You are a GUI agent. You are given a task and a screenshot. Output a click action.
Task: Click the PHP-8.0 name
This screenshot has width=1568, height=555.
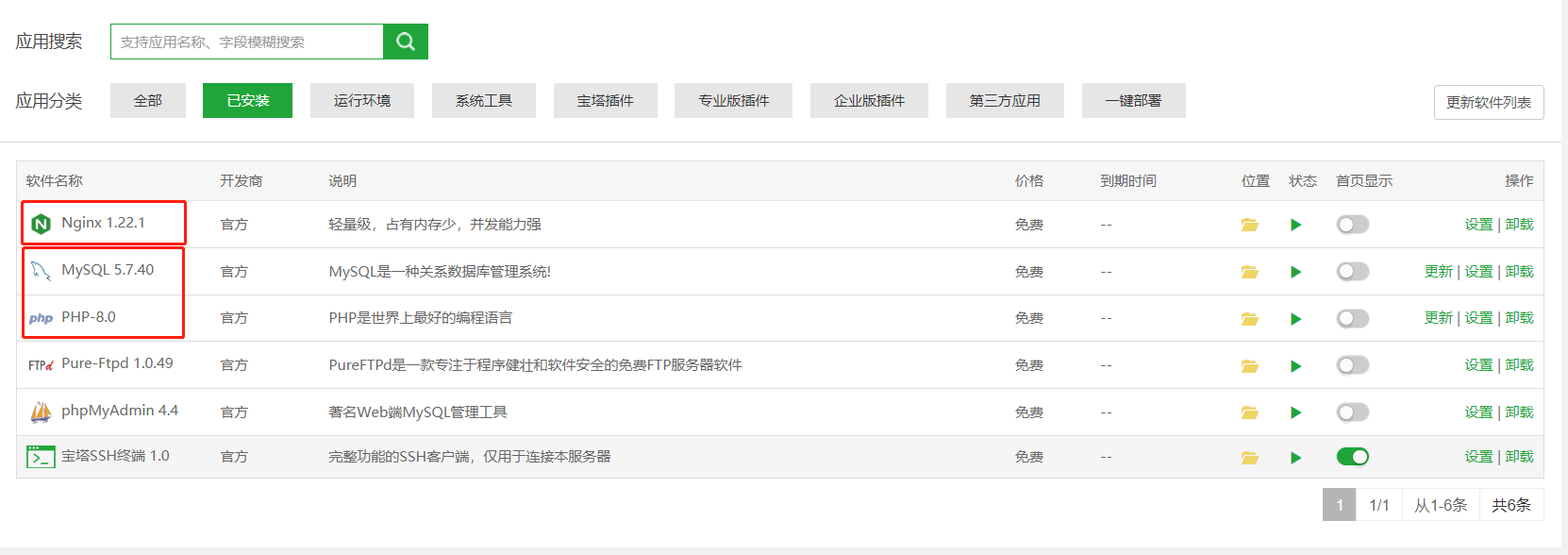tap(89, 317)
